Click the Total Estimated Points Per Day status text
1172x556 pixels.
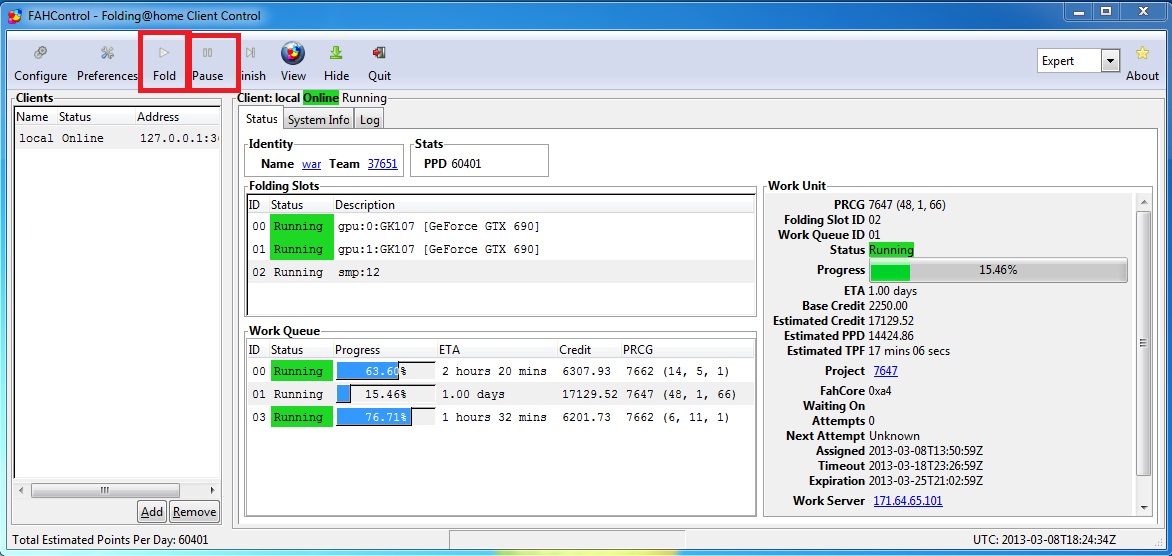(111, 540)
